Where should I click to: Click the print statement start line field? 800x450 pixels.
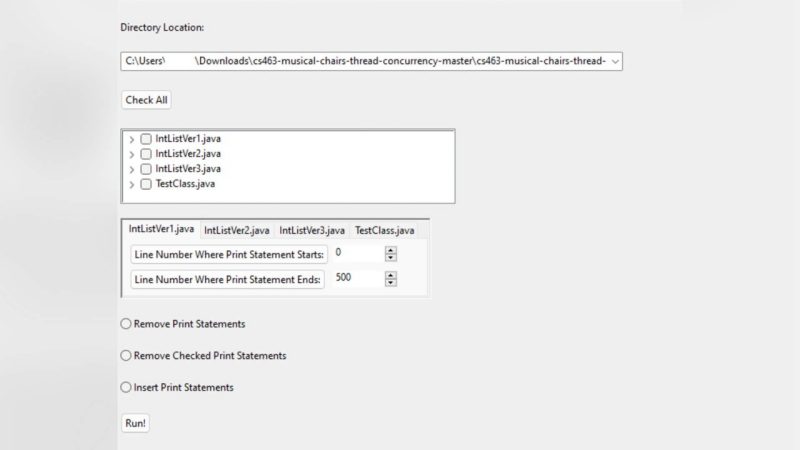[357, 254]
